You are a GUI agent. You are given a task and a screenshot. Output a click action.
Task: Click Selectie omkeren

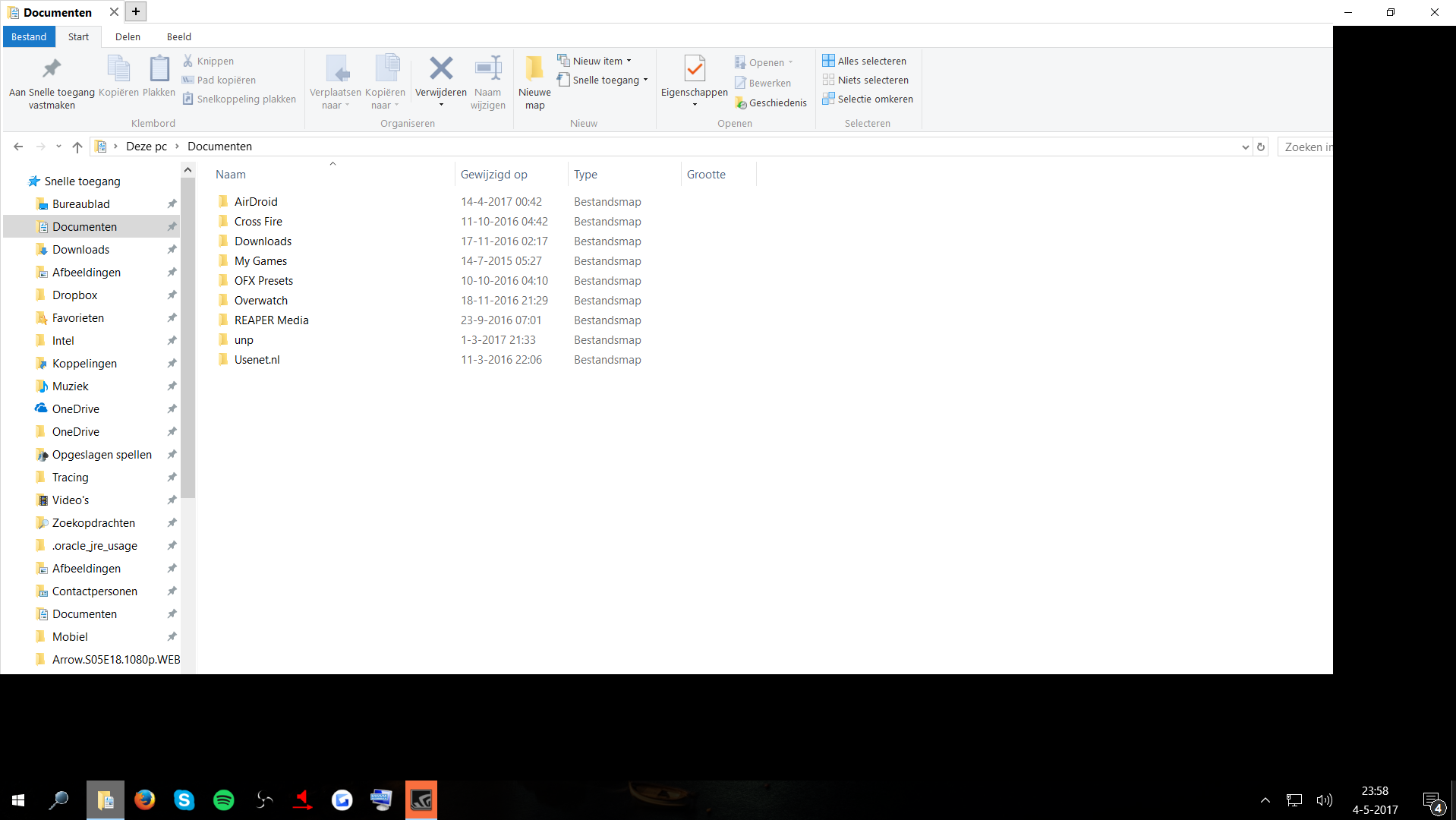(x=868, y=99)
